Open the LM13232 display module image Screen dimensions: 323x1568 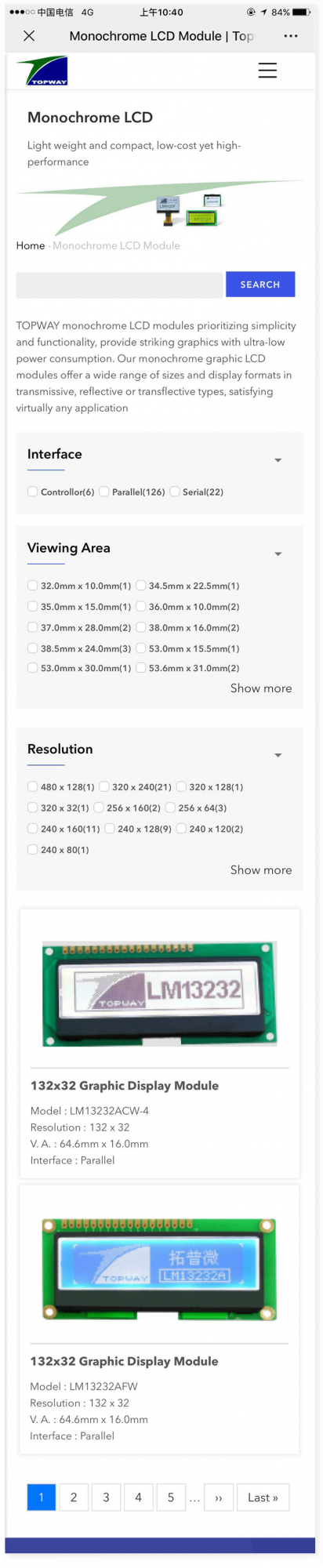[160, 993]
